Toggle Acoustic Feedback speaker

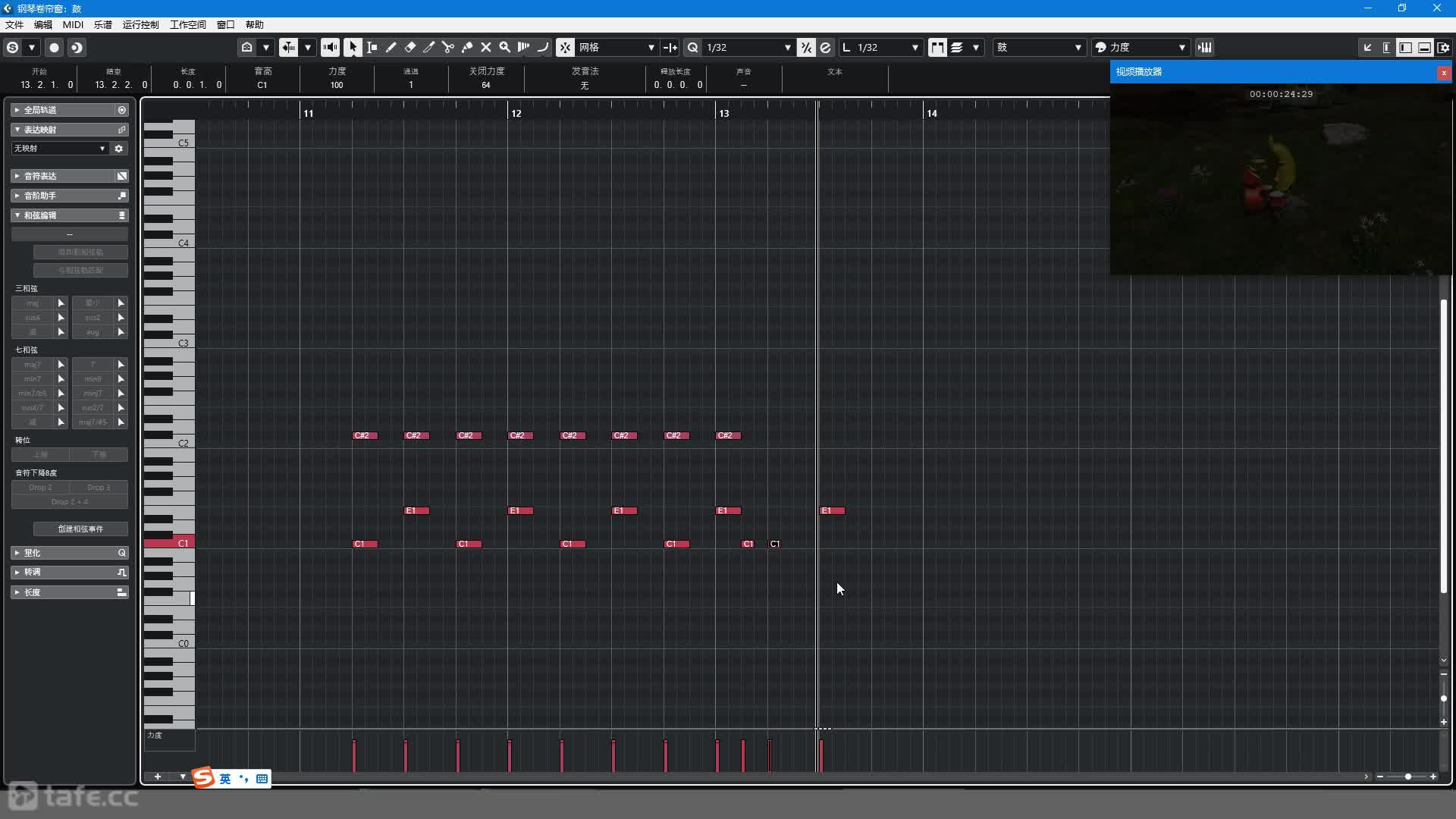coord(330,47)
